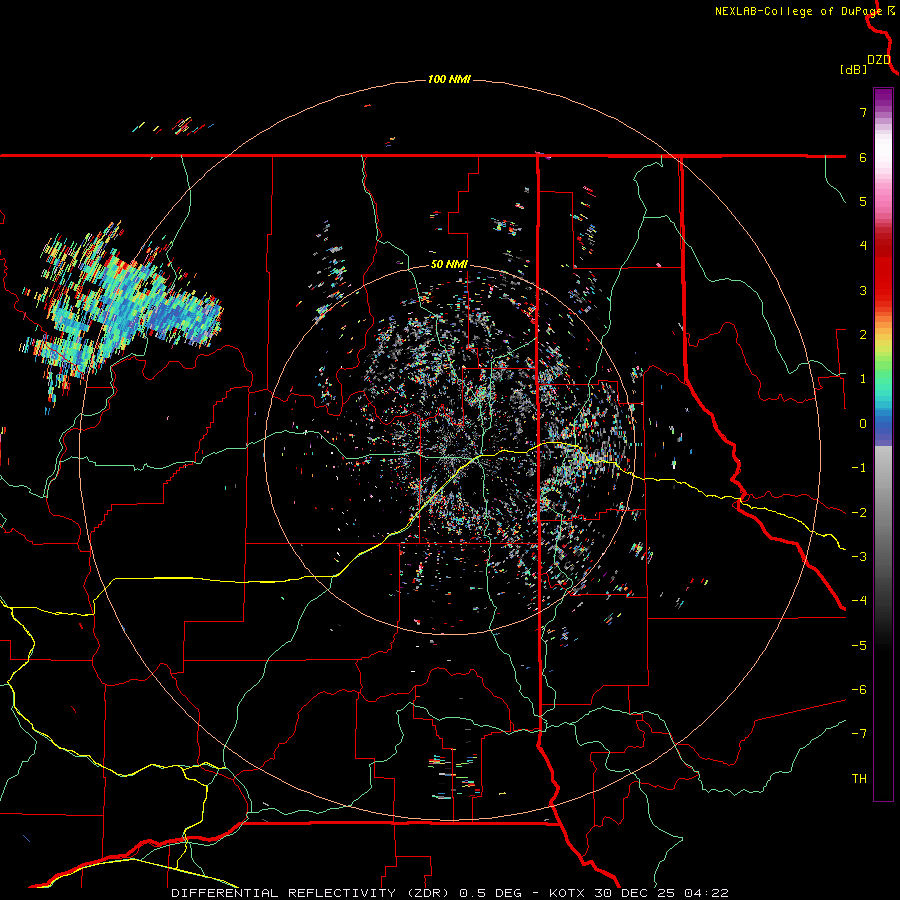Click the 6 value on color scale

[863, 157]
